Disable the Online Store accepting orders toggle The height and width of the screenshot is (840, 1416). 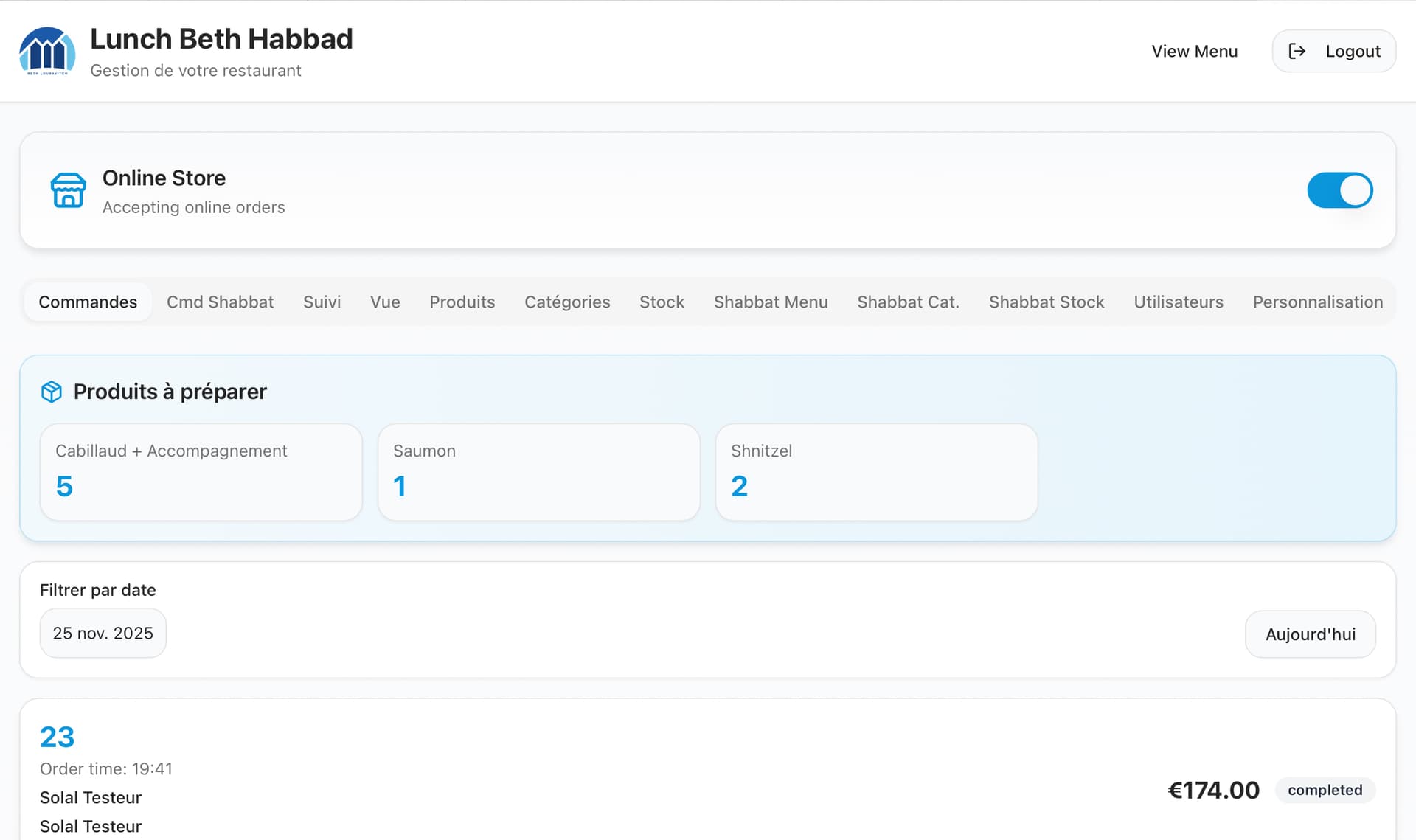tap(1340, 190)
